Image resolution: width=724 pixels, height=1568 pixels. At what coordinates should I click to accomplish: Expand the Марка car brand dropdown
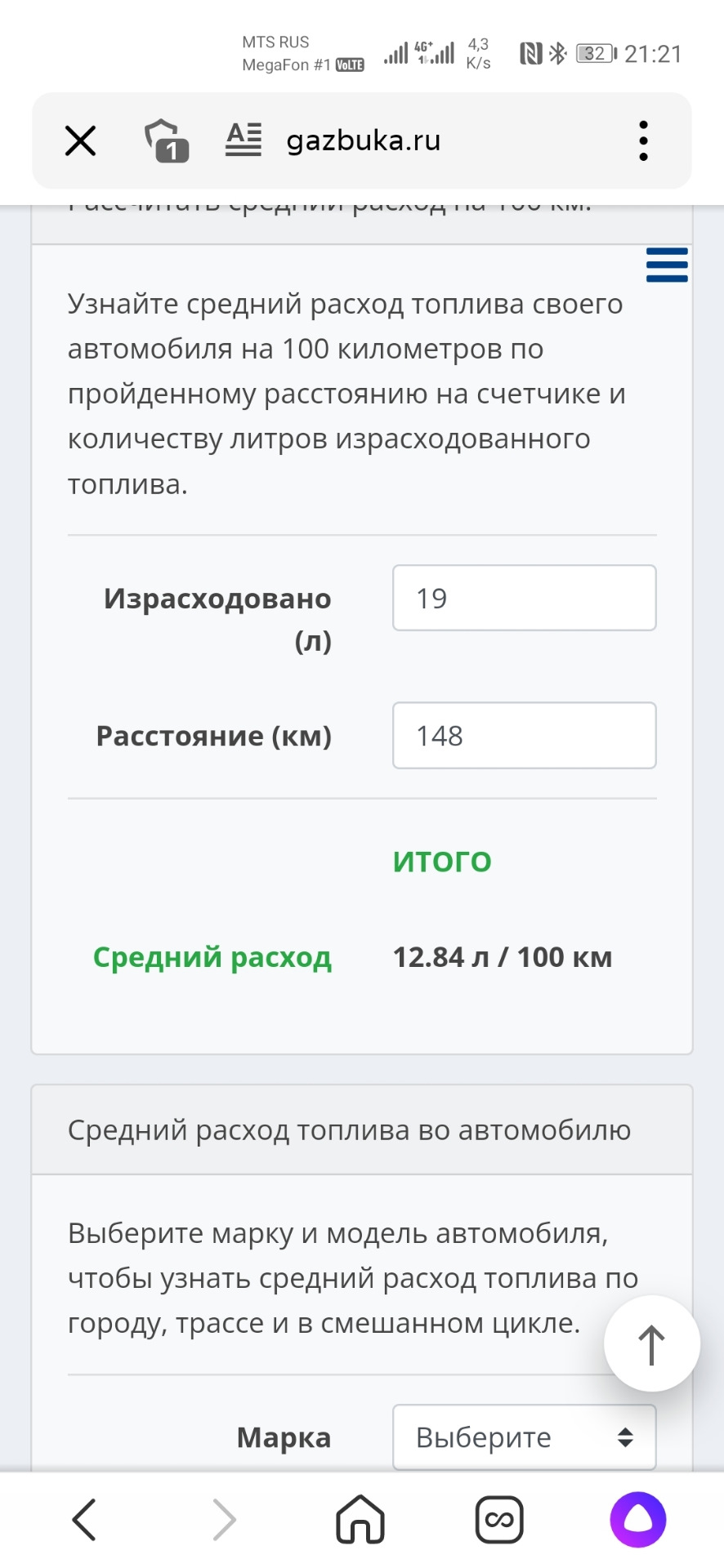(524, 1437)
